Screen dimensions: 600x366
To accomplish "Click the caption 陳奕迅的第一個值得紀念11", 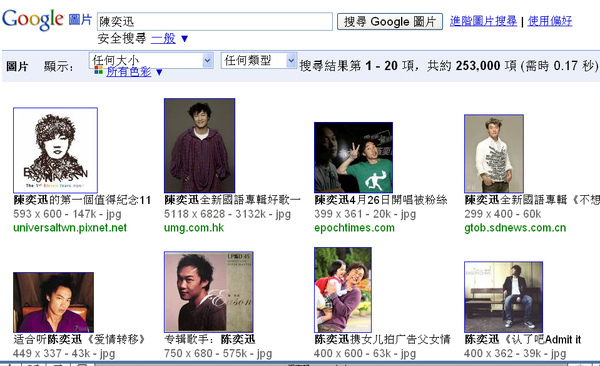I will 82,200.
